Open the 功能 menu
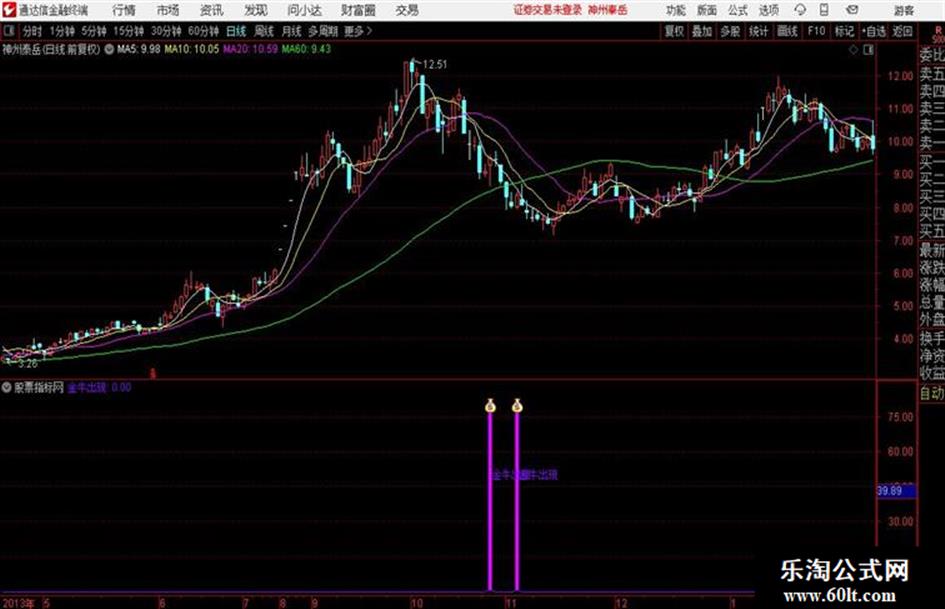Image resolution: width=945 pixels, height=609 pixels. pyautogui.click(x=676, y=10)
